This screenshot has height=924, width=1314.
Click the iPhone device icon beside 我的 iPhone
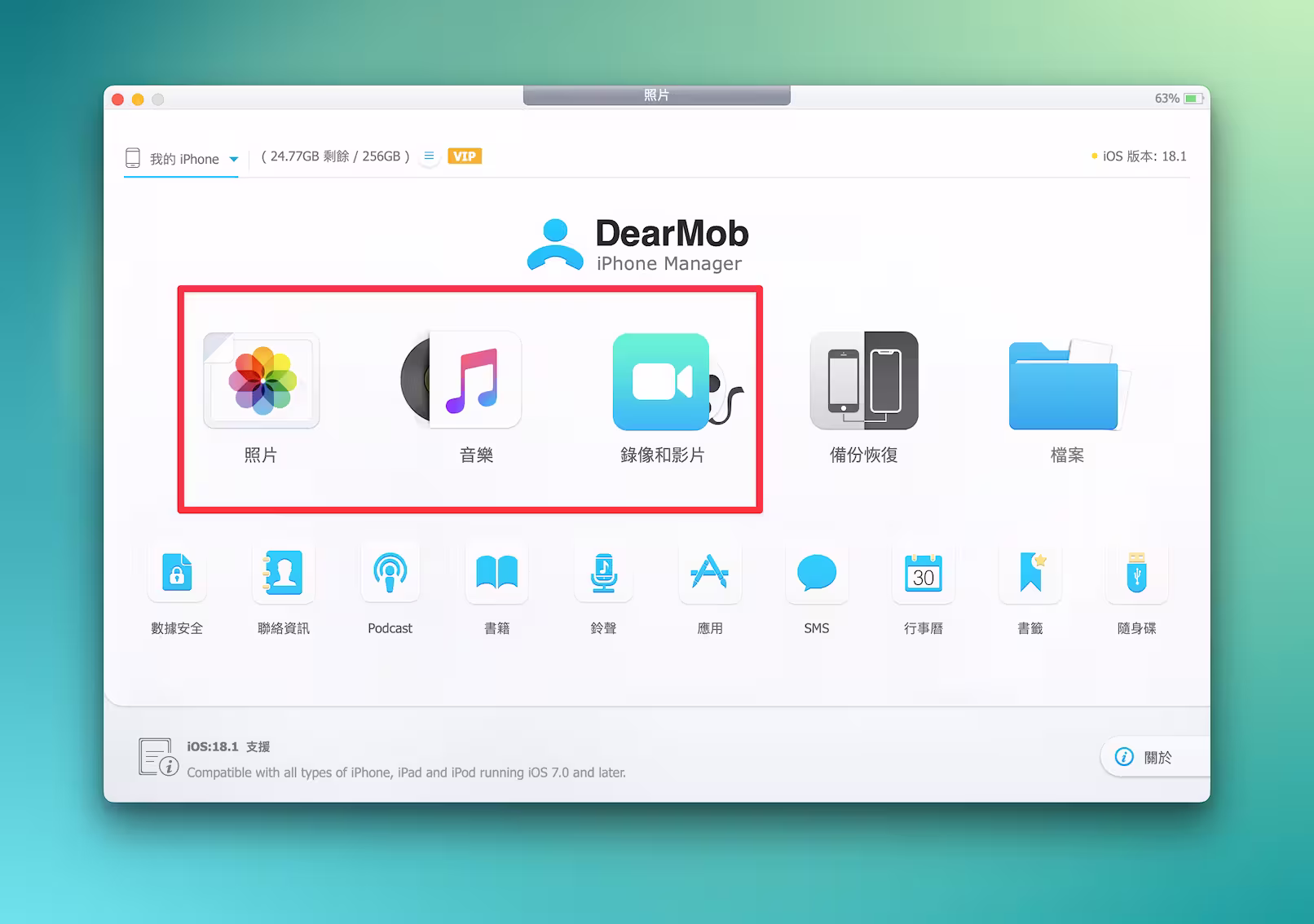point(133,158)
